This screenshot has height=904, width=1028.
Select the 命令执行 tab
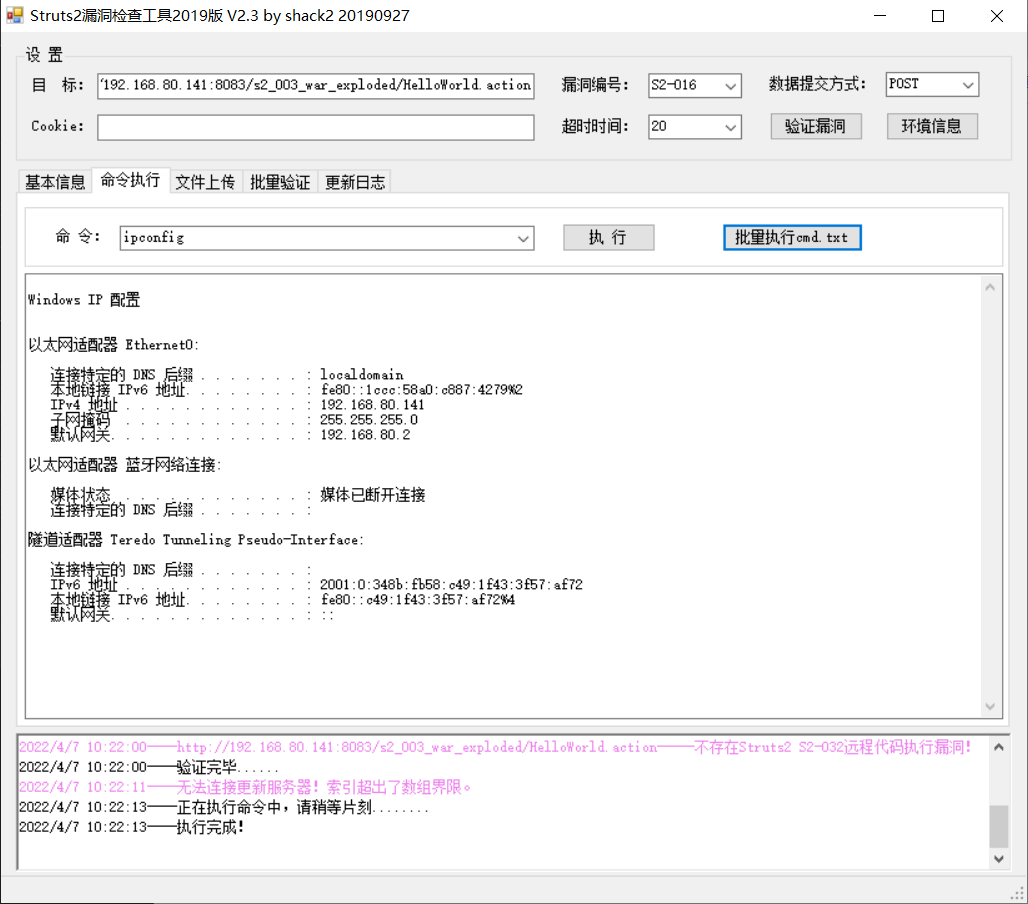coord(130,180)
